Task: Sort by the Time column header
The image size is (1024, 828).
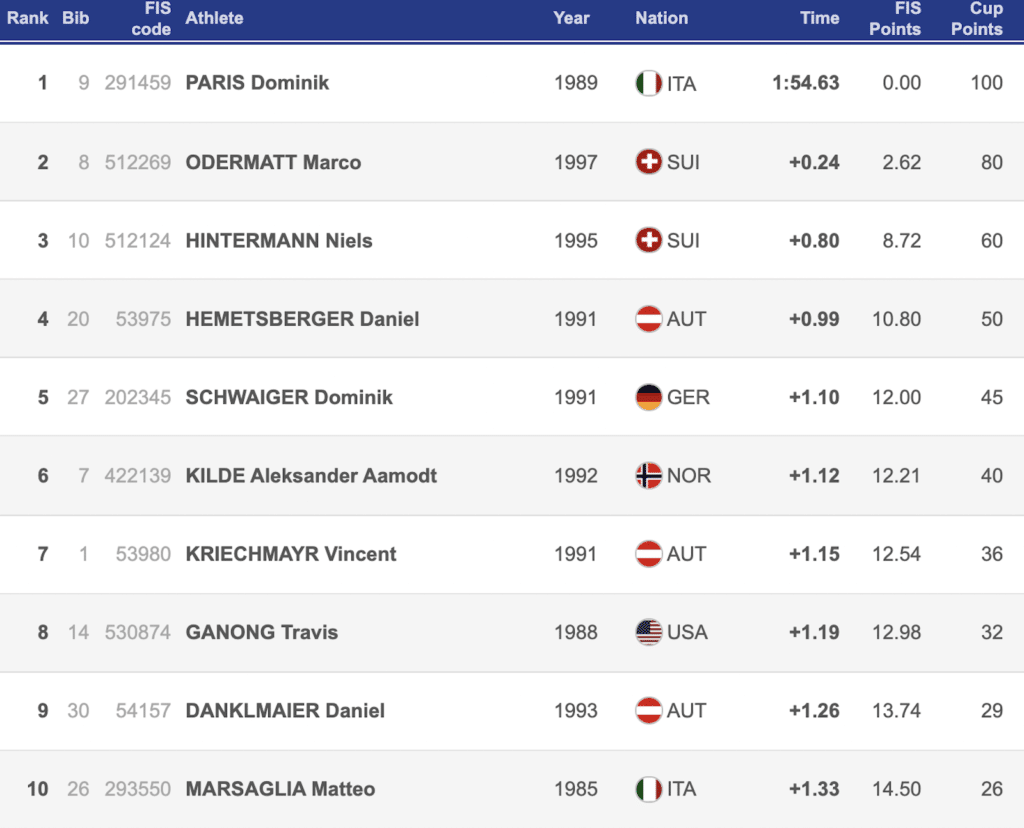Action: [x=819, y=18]
